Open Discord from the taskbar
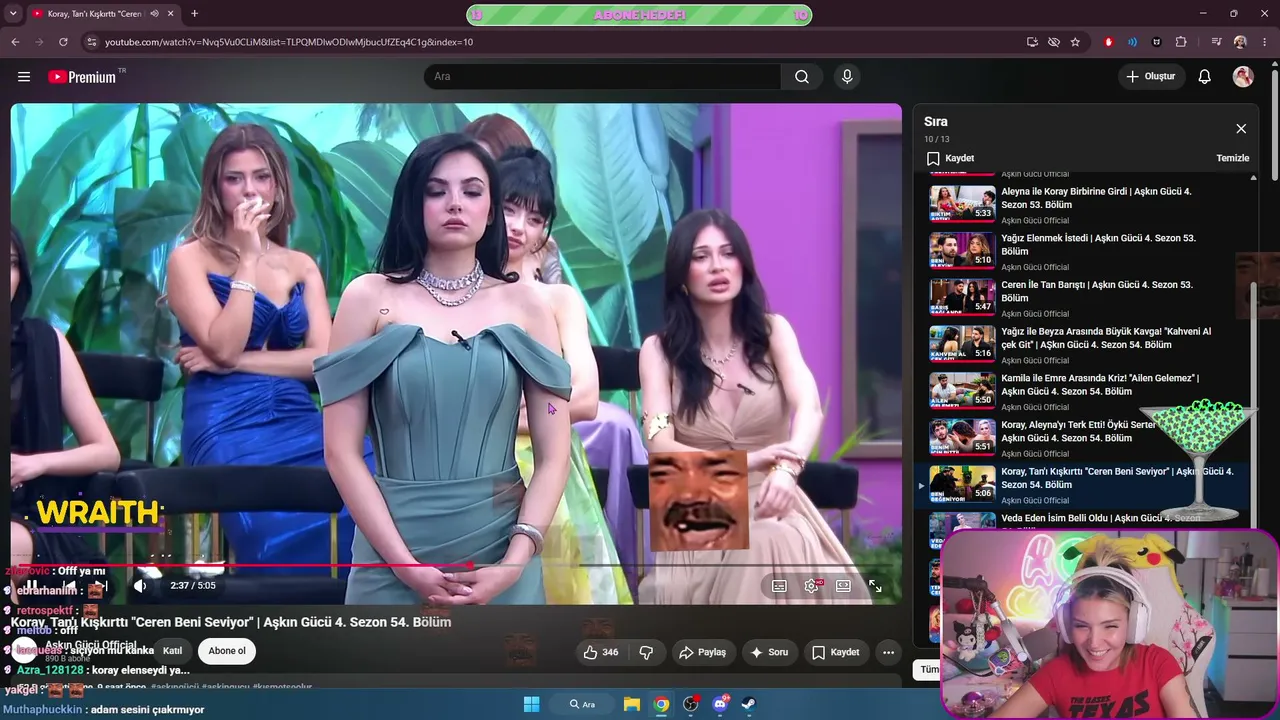The height and width of the screenshot is (720, 1280). click(720, 704)
